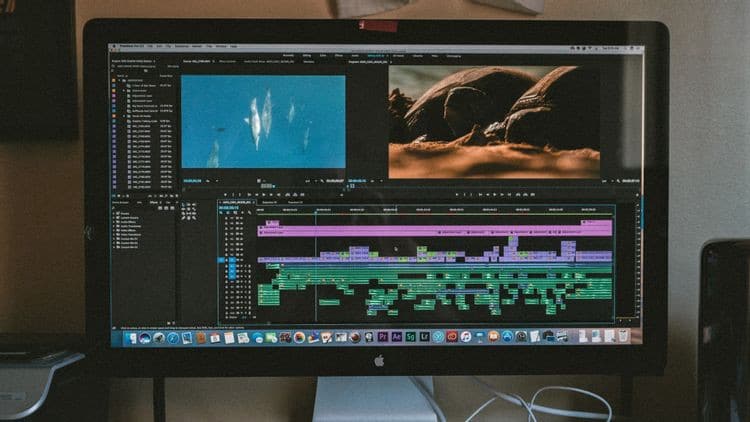Image resolution: width=750 pixels, height=422 pixels.
Task: Open the Trash in the dock
Action: (624, 336)
